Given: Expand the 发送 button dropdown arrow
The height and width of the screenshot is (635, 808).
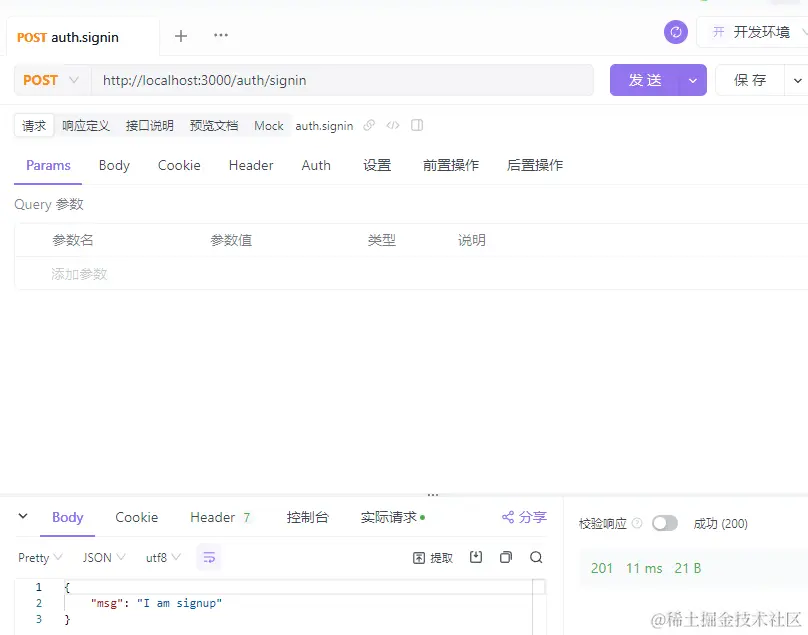Looking at the screenshot, I should pyautogui.click(x=693, y=80).
